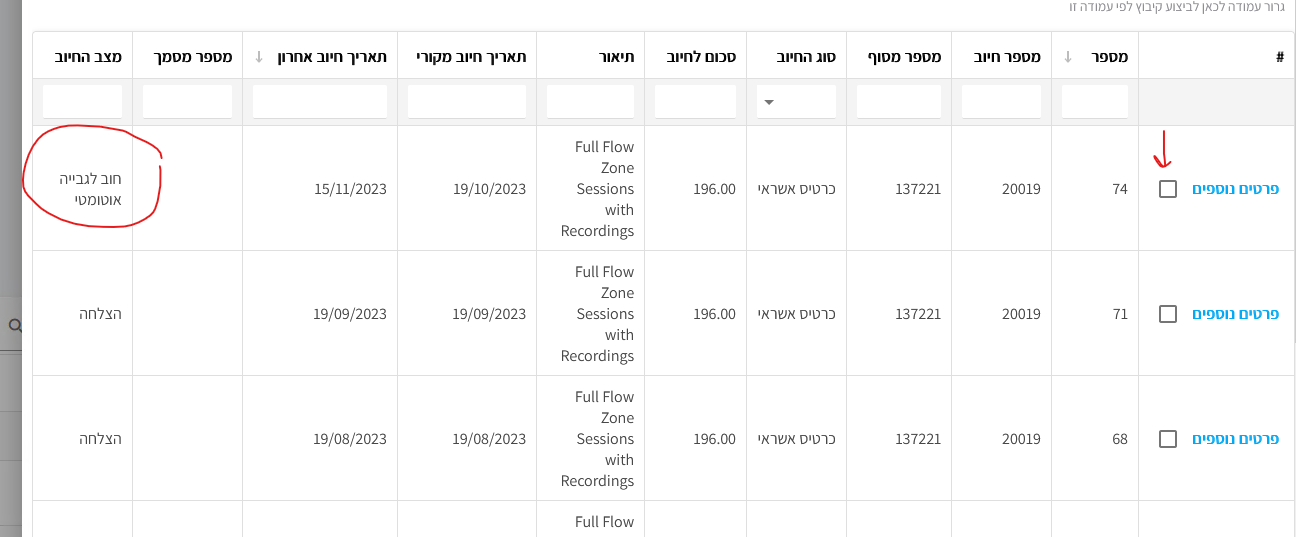Viewport: 1296px width, 537px height.
Task: Tick the checkbox for row 71
Action: coord(1168,314)
